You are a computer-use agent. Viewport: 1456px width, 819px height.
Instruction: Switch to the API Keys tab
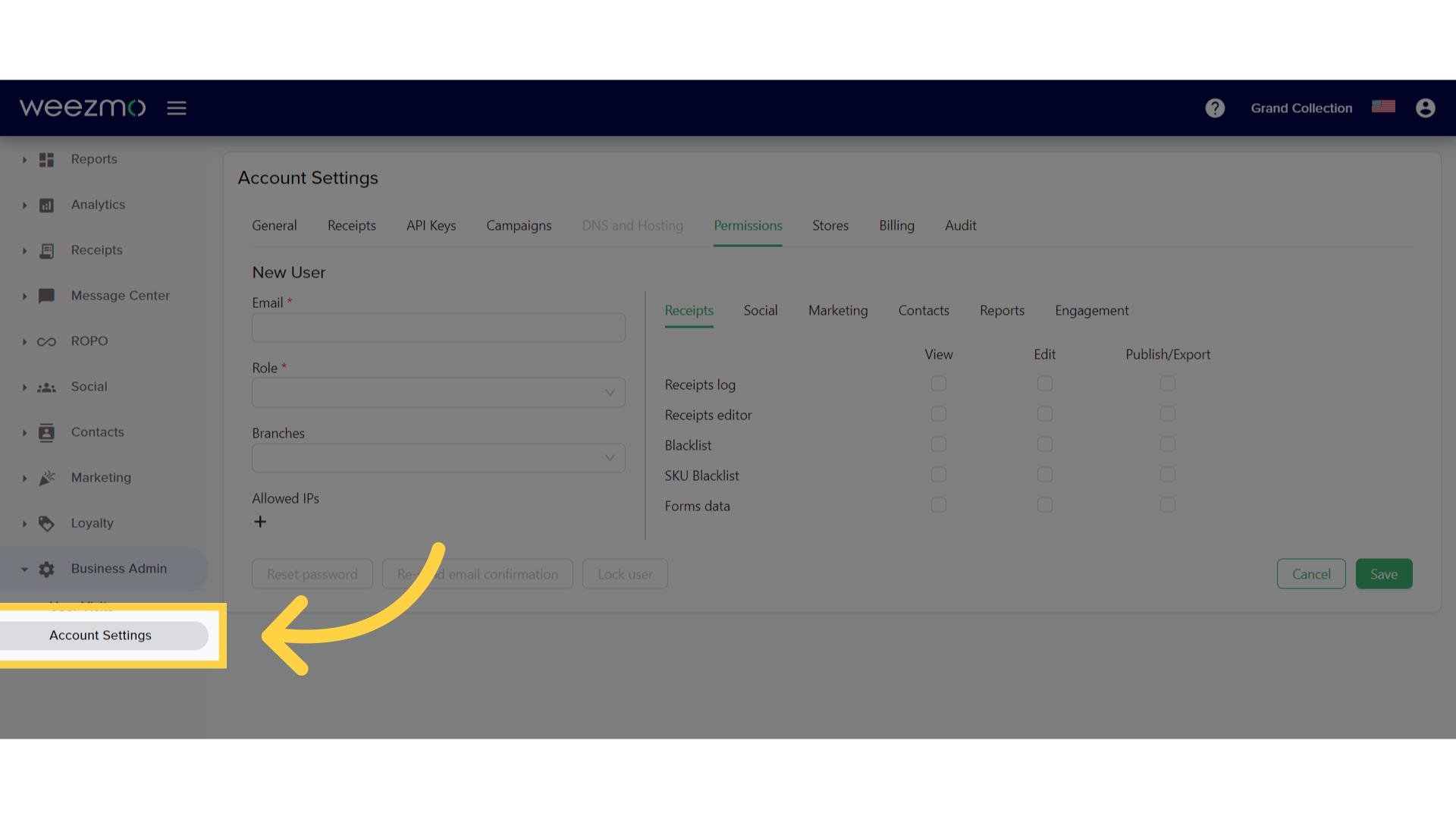431,226
